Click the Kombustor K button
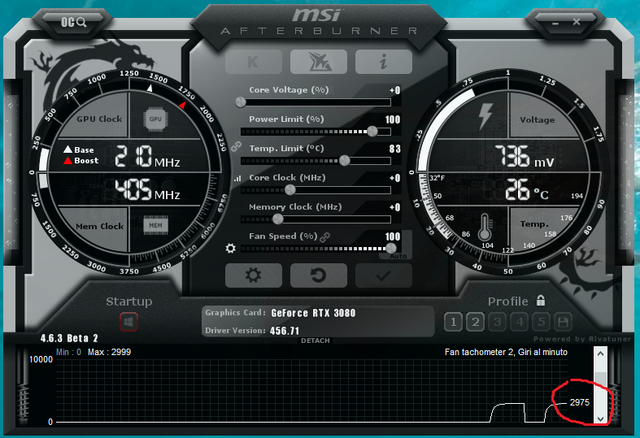Image resolution: width=640 pixels, height=438 pixels. tap(253, 62)
